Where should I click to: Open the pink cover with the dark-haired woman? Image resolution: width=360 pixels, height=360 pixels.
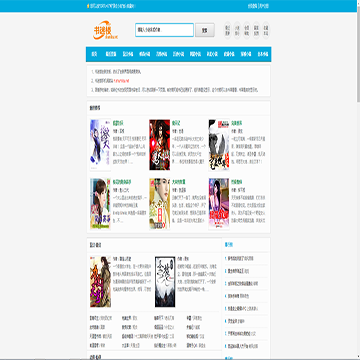click(x=219, y=204)
